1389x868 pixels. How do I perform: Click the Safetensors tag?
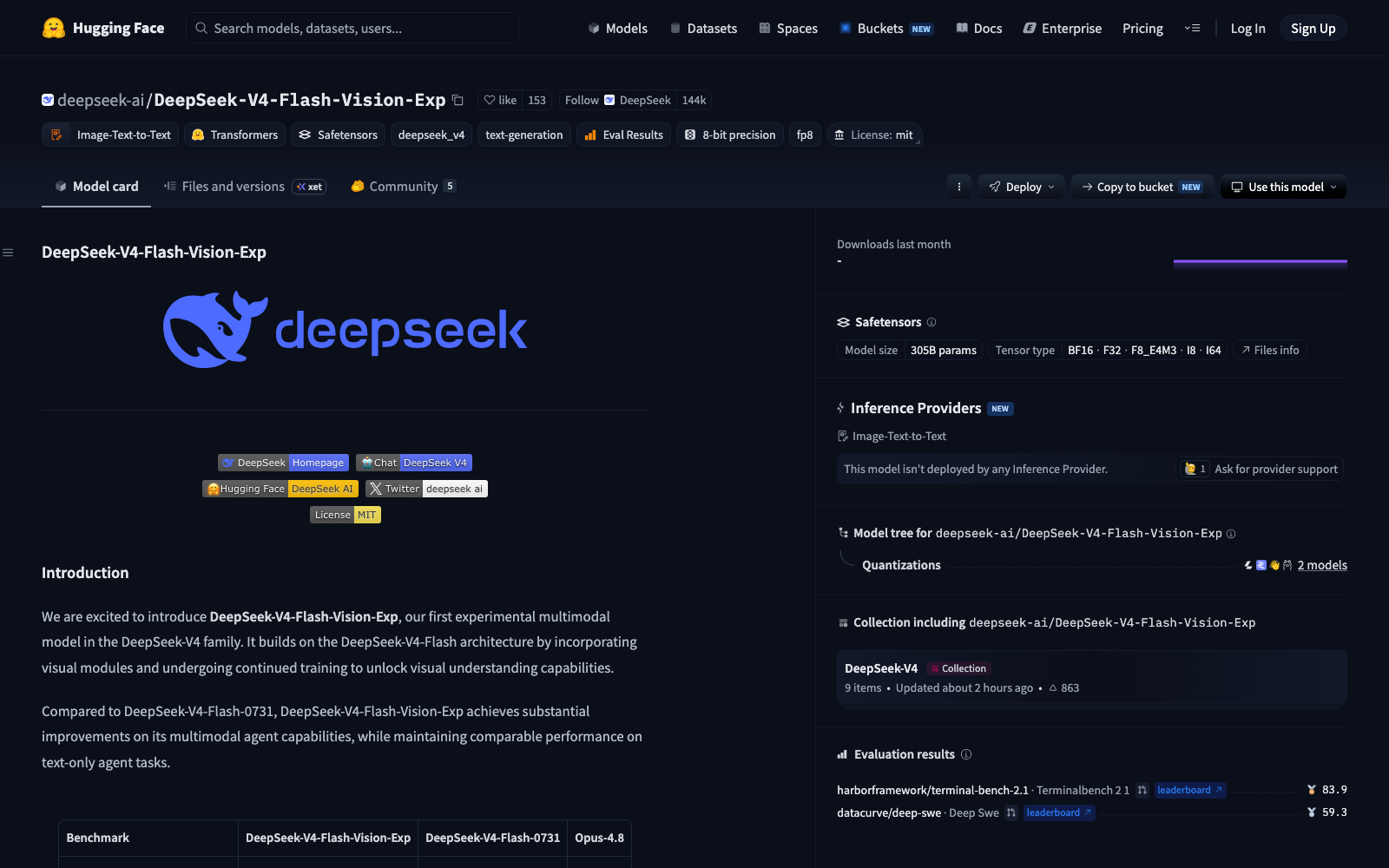point(338,135)
